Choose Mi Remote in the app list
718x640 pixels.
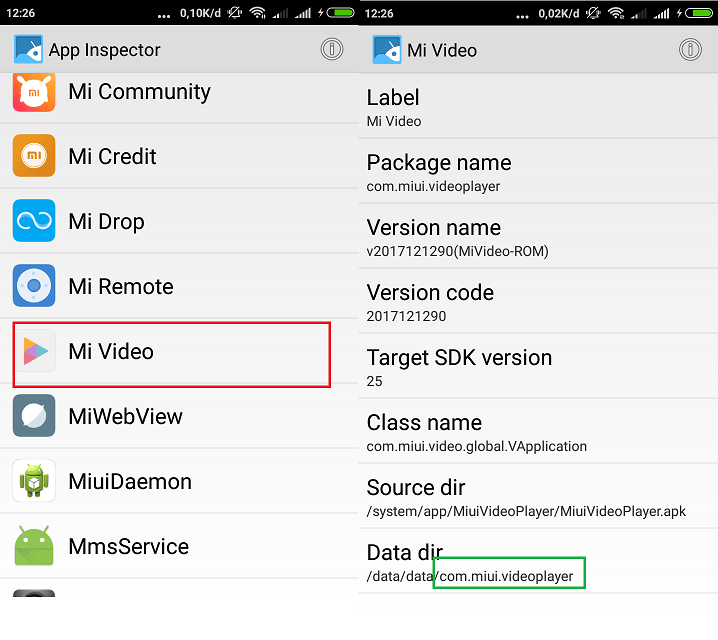(179, 286)
